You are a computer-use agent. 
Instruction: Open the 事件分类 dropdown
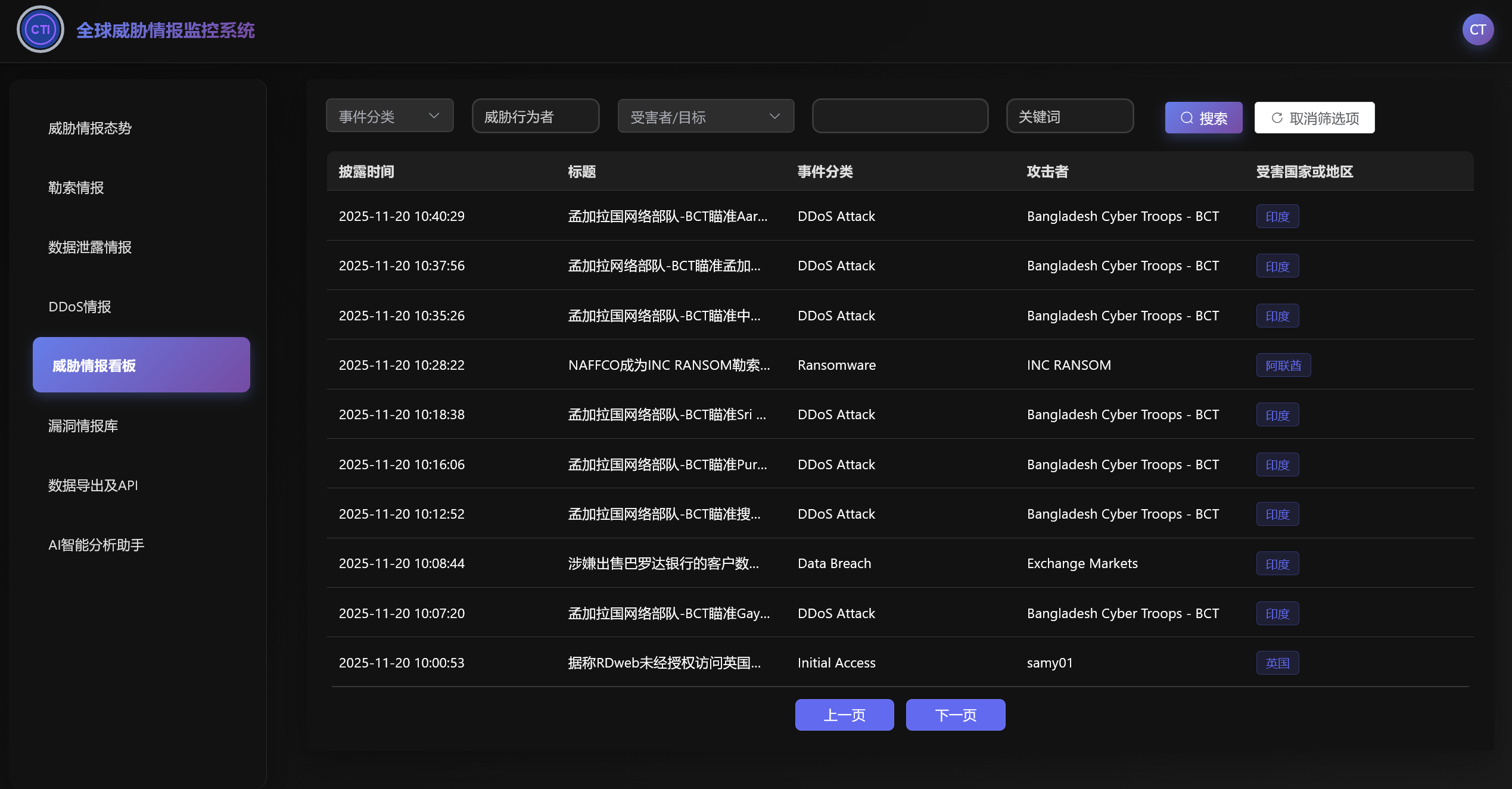[390, 116]
